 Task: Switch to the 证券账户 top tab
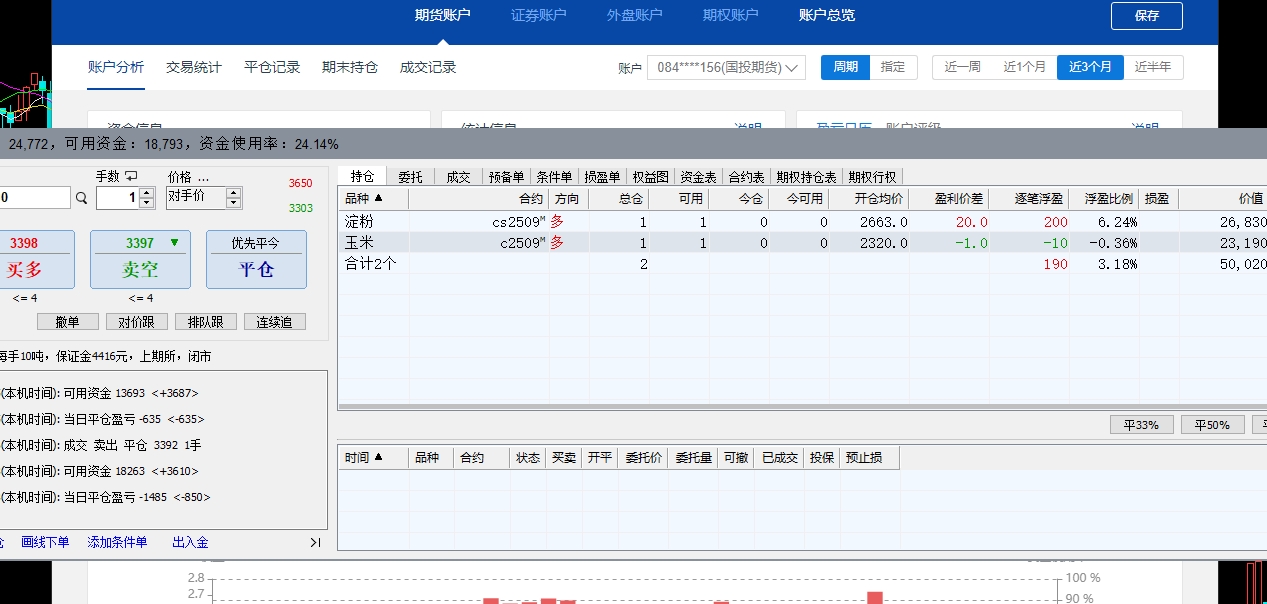538,15
